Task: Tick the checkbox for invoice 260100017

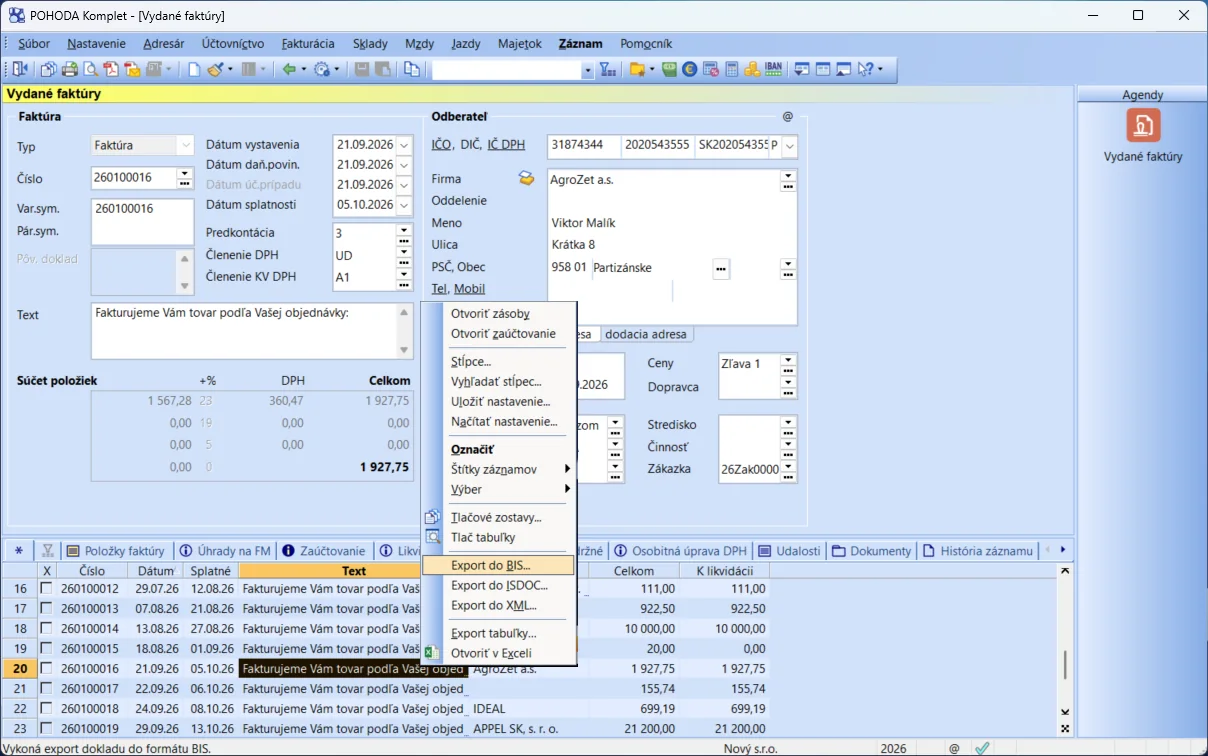Action: tap(46, 689)
